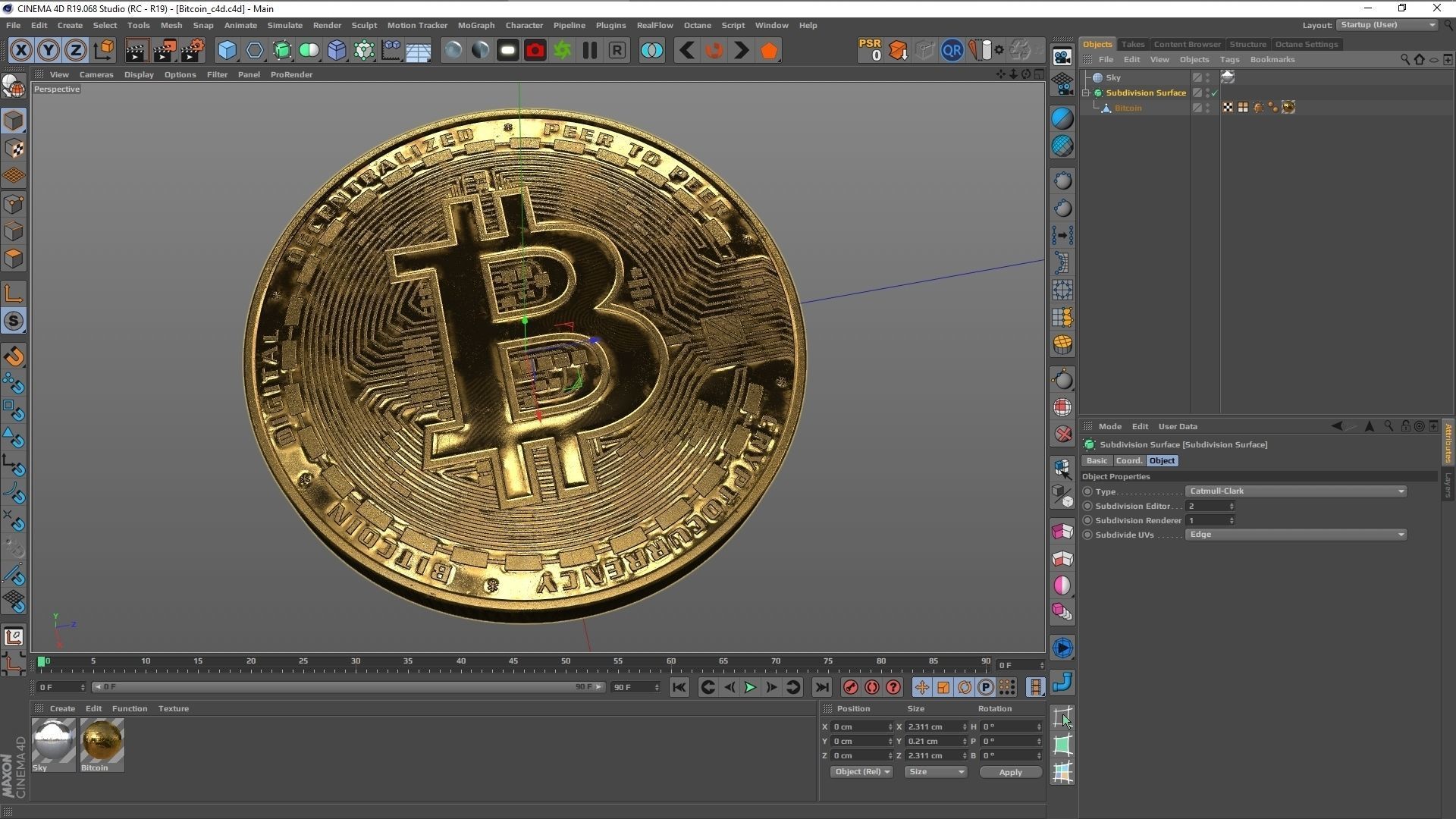
Task: Collapse the Subdivision Surface hierarchy
Action: click(1086, 93)
